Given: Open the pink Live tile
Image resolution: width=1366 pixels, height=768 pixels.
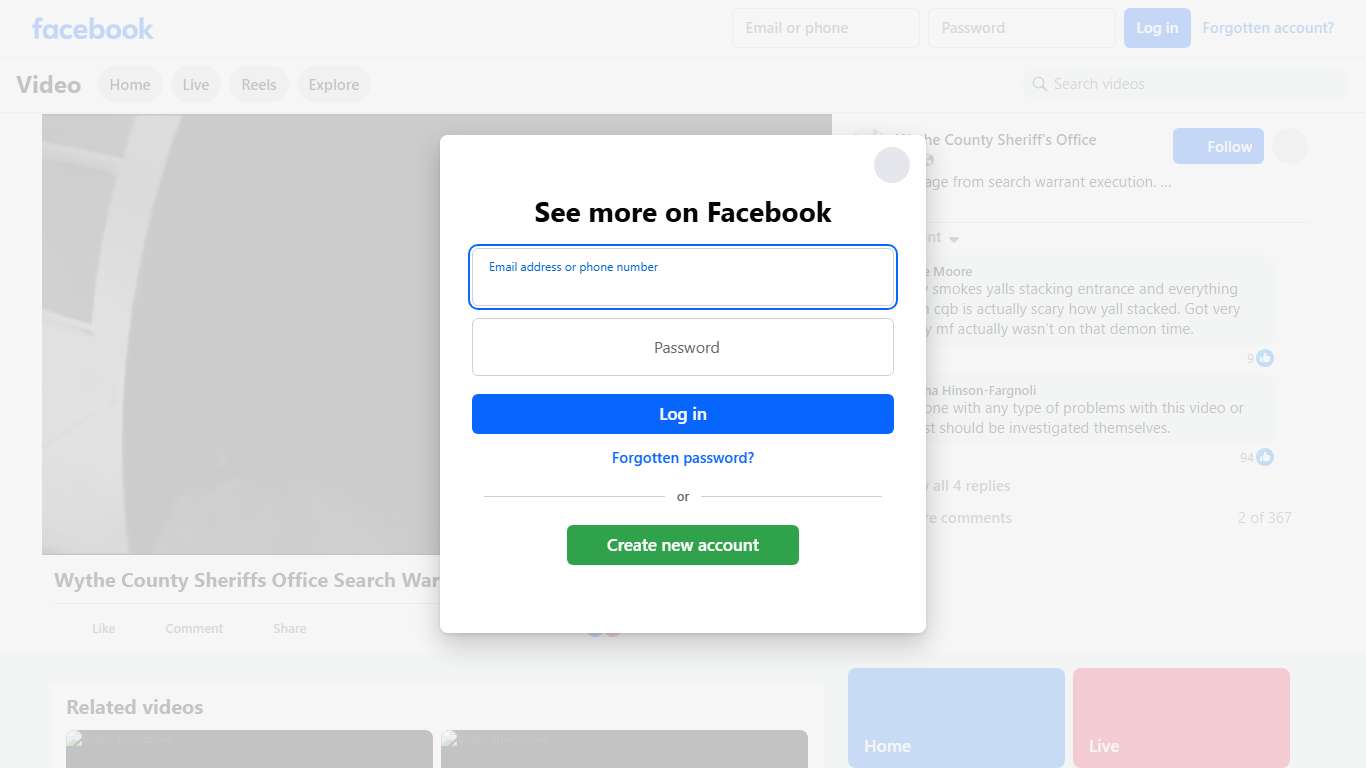Looking at the screenshot, I should pos(1181,718).
